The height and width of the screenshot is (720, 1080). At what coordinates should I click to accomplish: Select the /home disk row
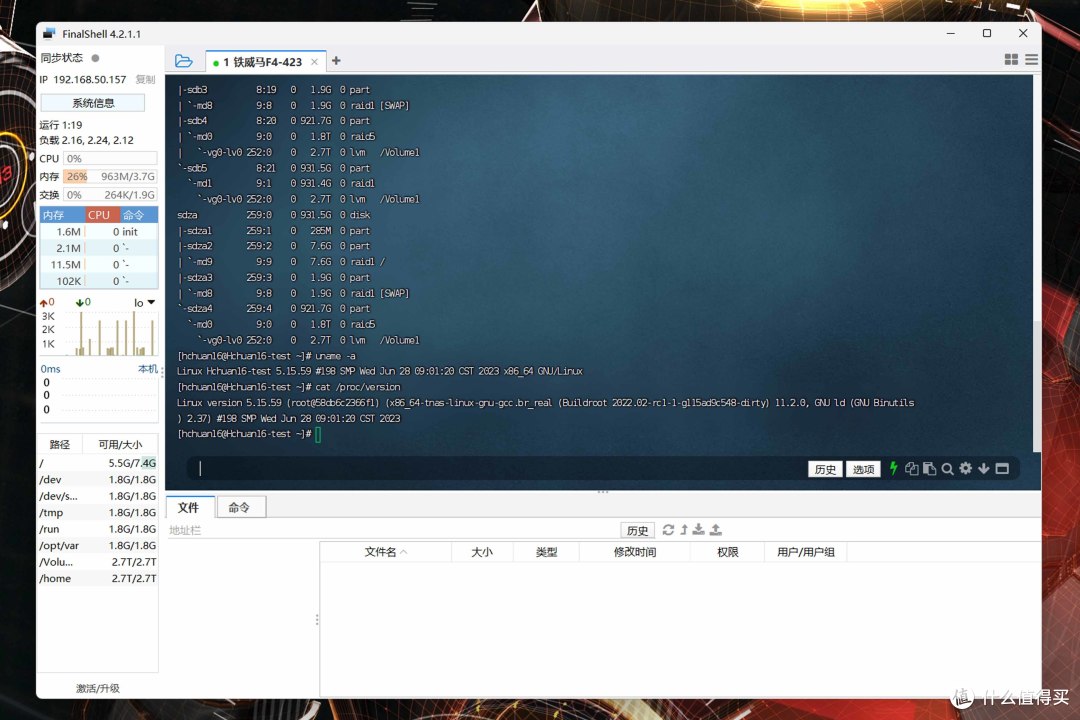click(x=97, y=579)
